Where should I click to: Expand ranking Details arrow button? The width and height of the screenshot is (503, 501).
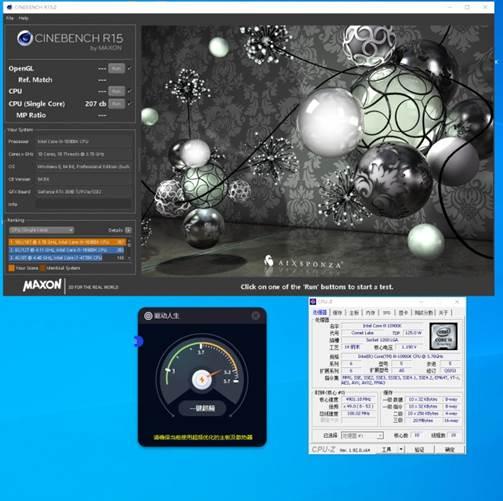(x=128, y=230)
